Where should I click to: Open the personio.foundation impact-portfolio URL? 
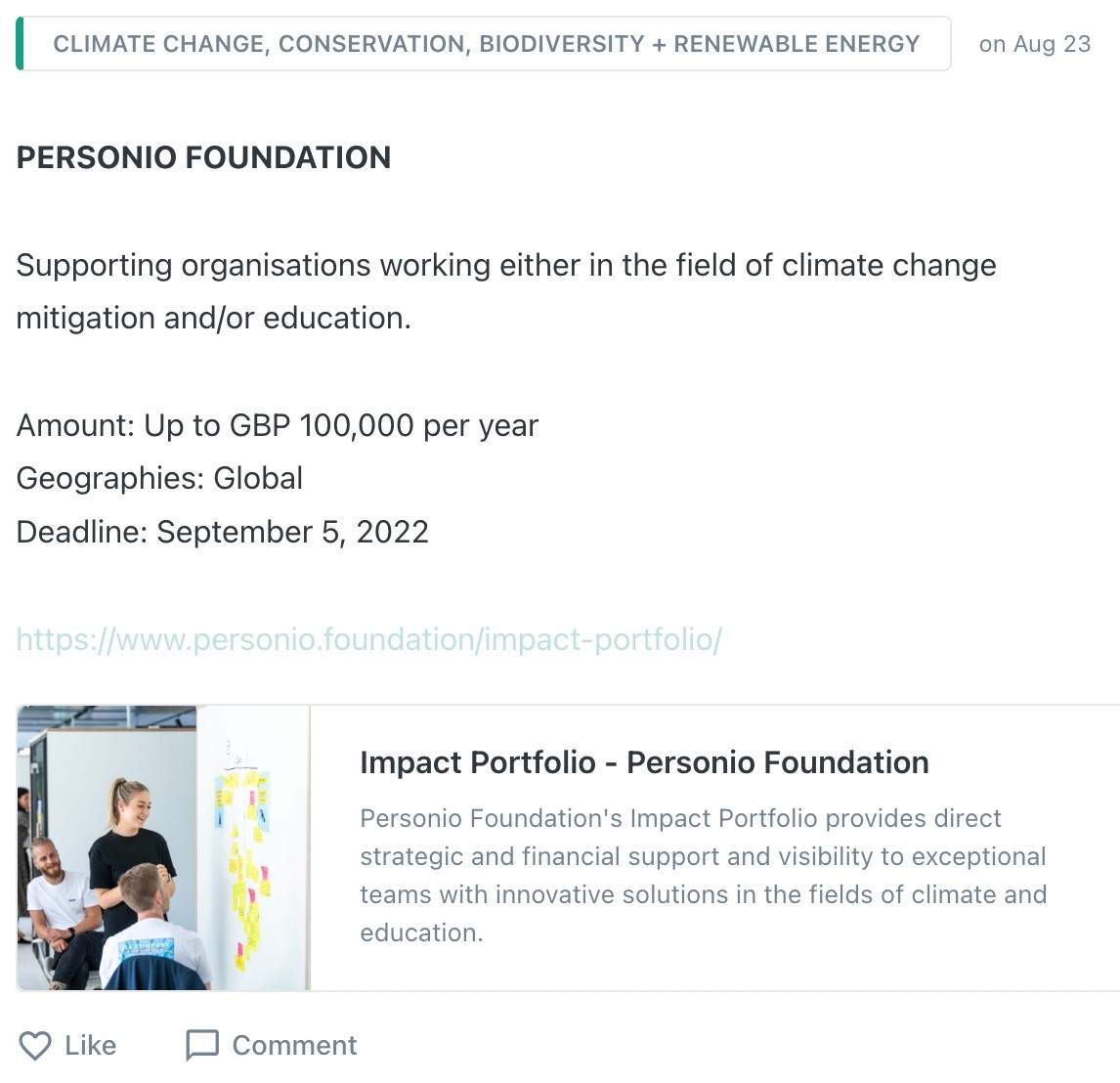pos(369,639)
